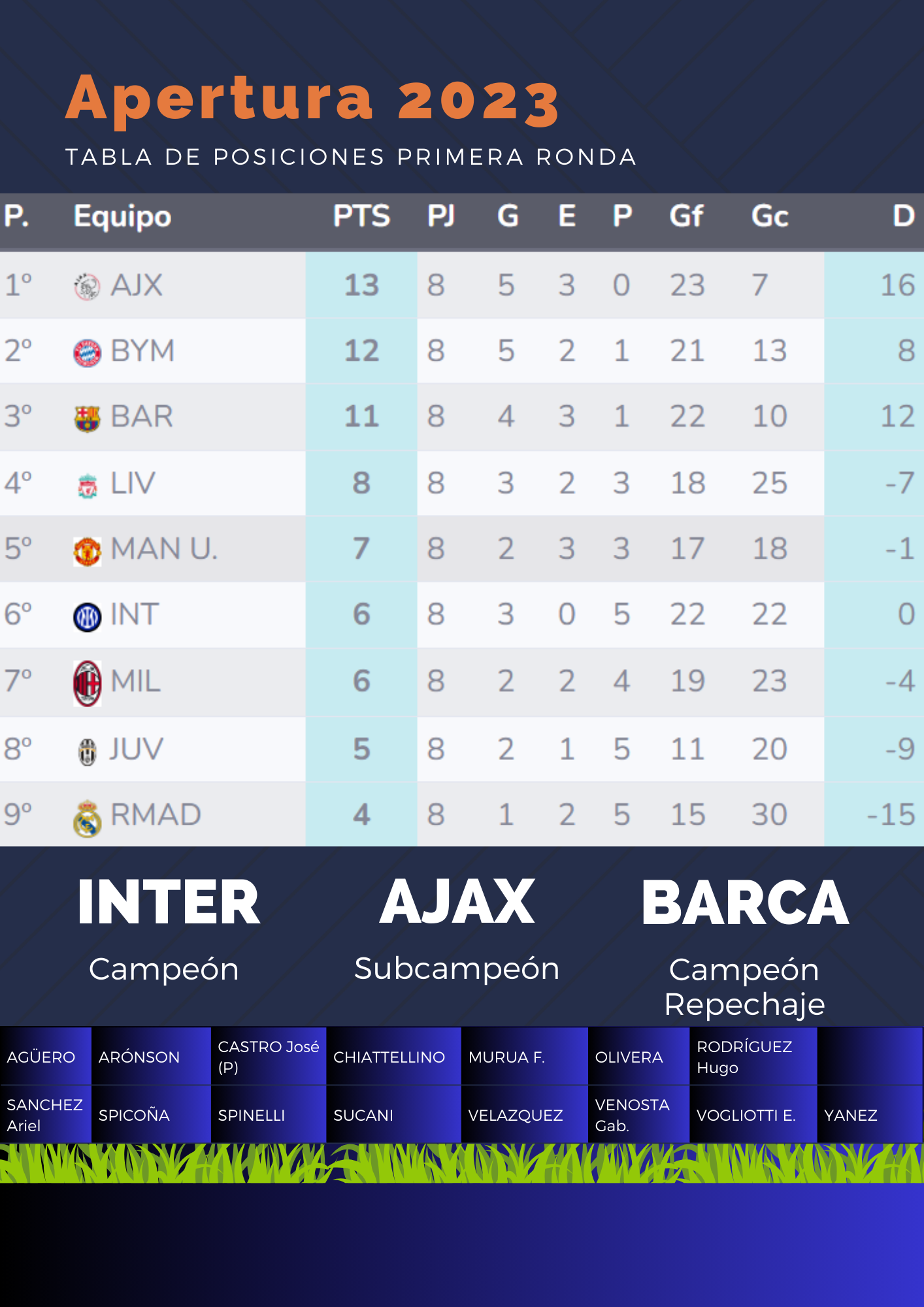Click the Bayern Munich crest icon

point(87,353)
